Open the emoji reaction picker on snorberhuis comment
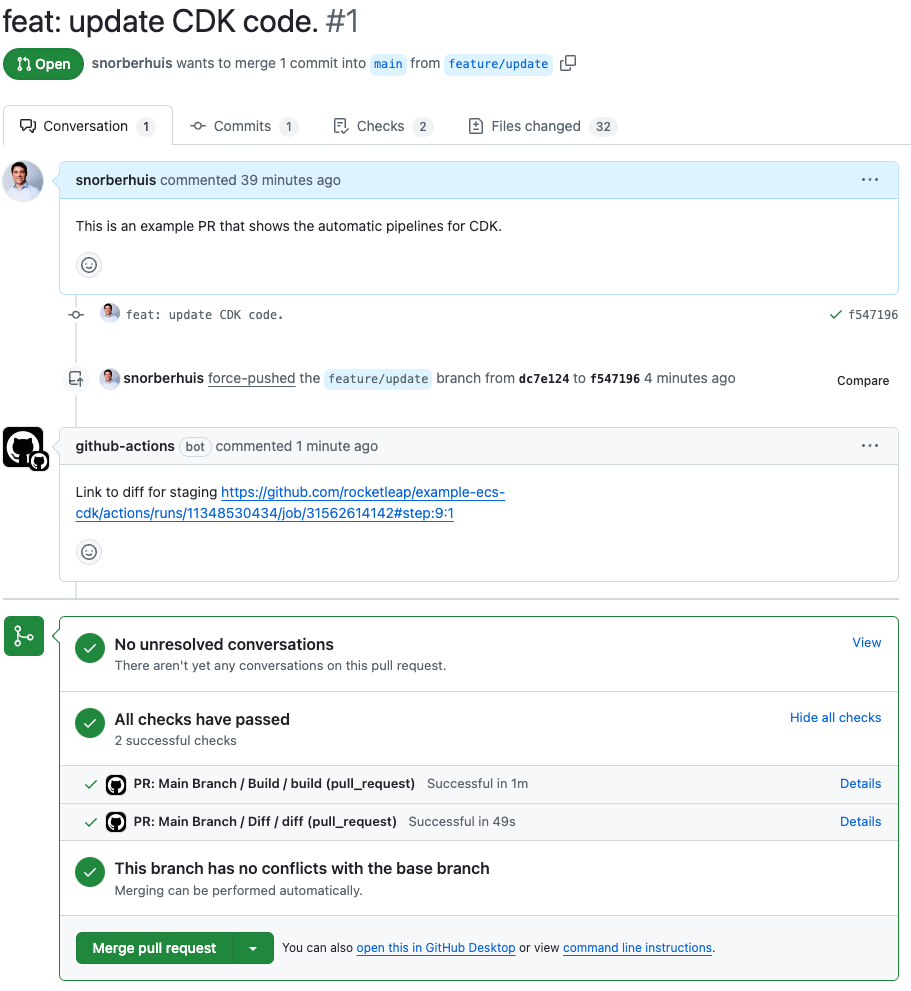Screen dimensions: 911x991 pos(89,264)
